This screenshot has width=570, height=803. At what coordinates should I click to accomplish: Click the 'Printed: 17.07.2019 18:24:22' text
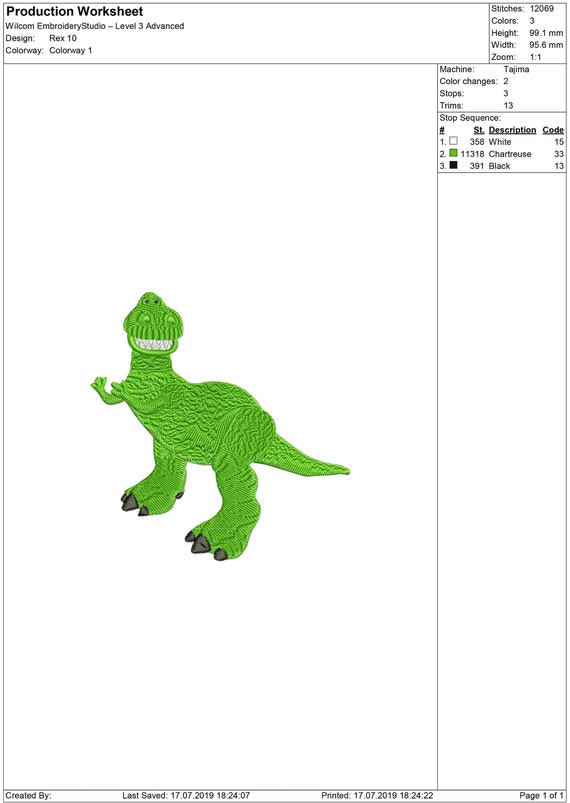[x=378, y=795]
